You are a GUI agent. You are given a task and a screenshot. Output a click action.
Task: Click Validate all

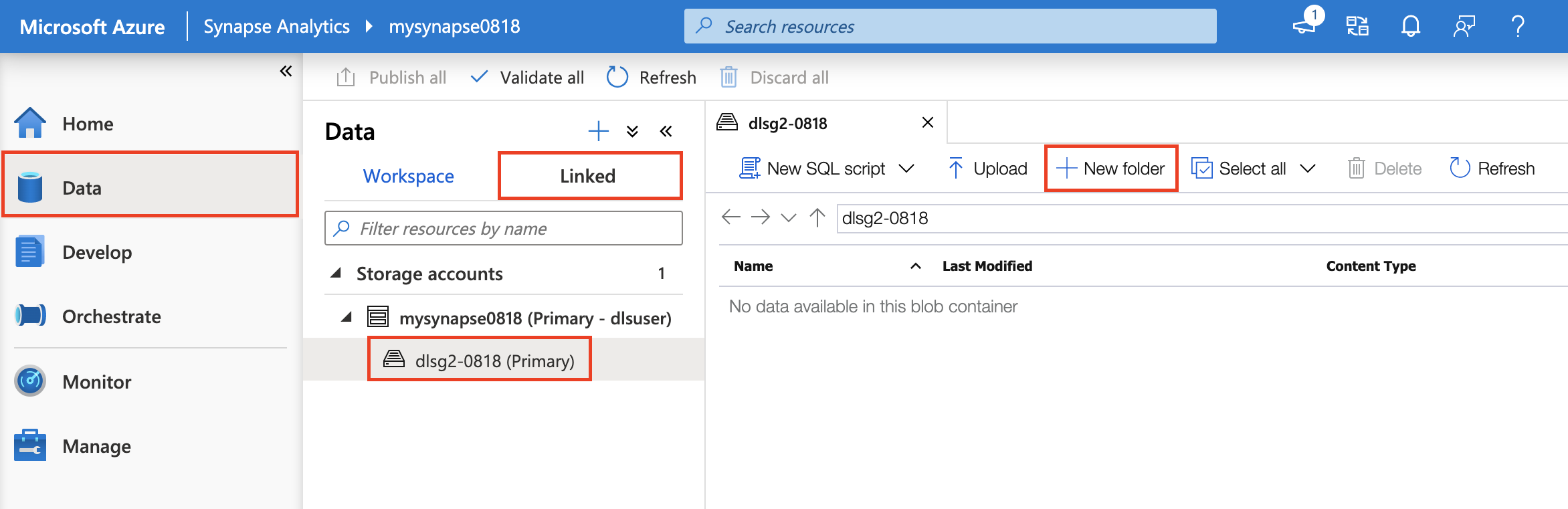(x=527, y=78)
